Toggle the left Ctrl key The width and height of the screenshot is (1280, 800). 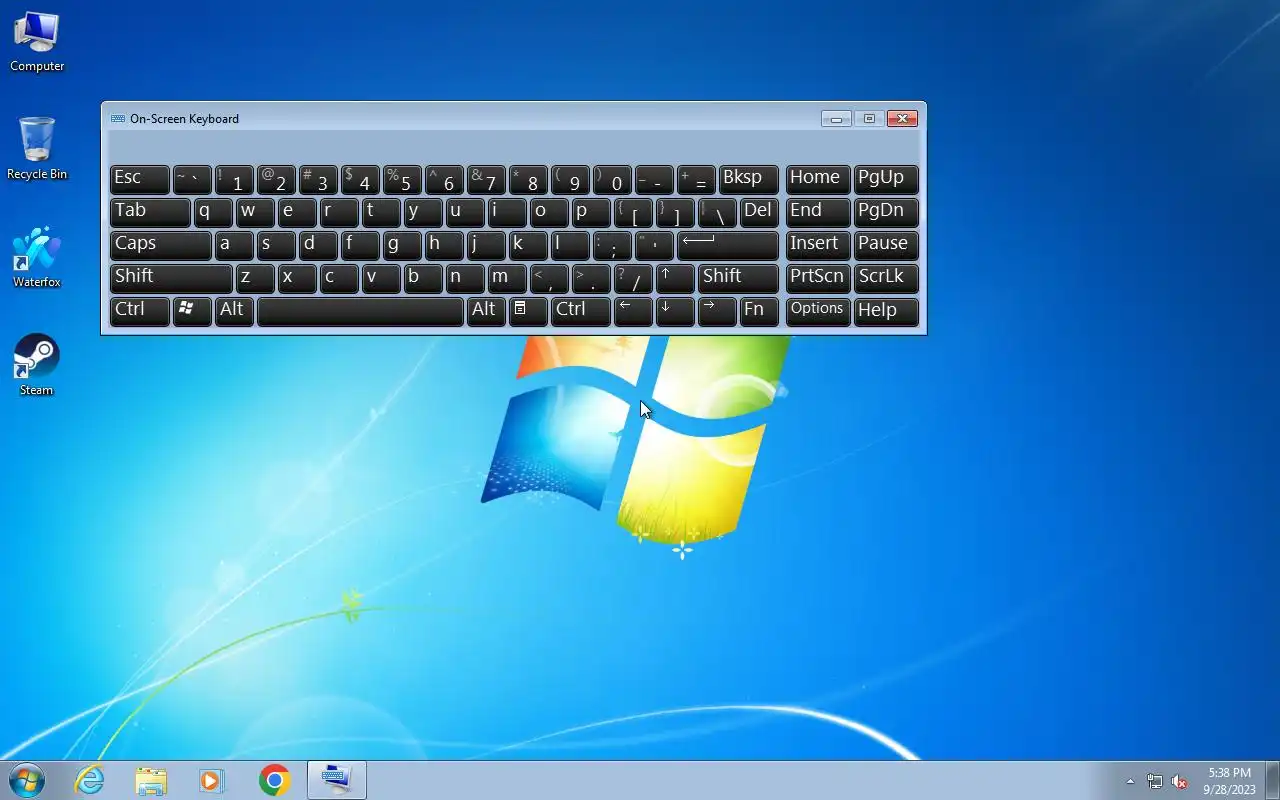click(x=139, y=311)
